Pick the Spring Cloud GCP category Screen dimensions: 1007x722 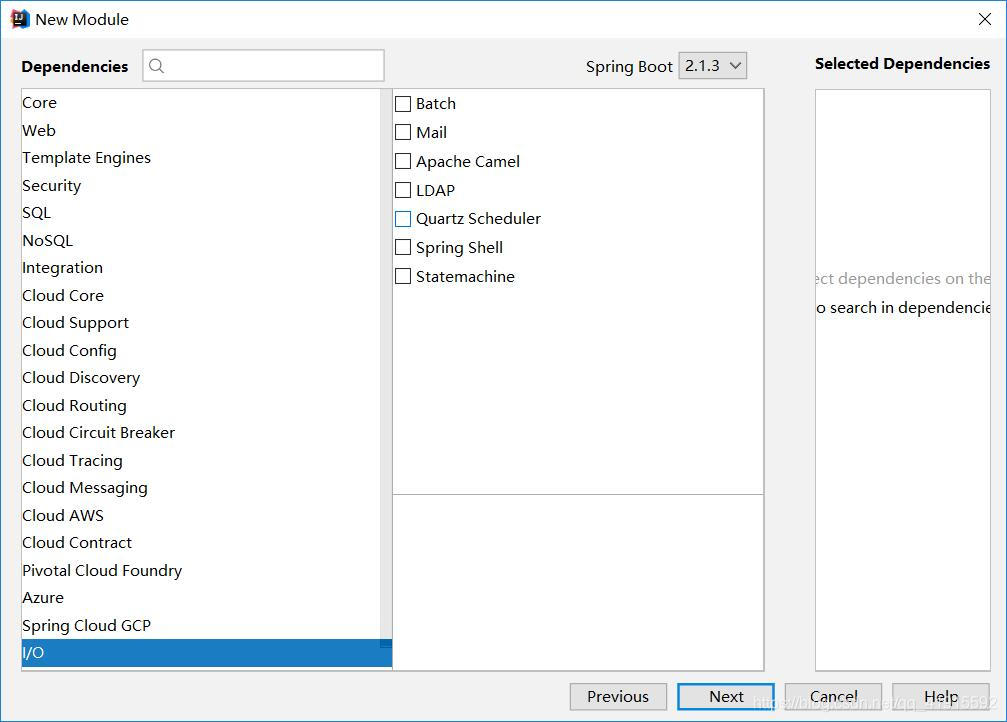click(200, 626)
